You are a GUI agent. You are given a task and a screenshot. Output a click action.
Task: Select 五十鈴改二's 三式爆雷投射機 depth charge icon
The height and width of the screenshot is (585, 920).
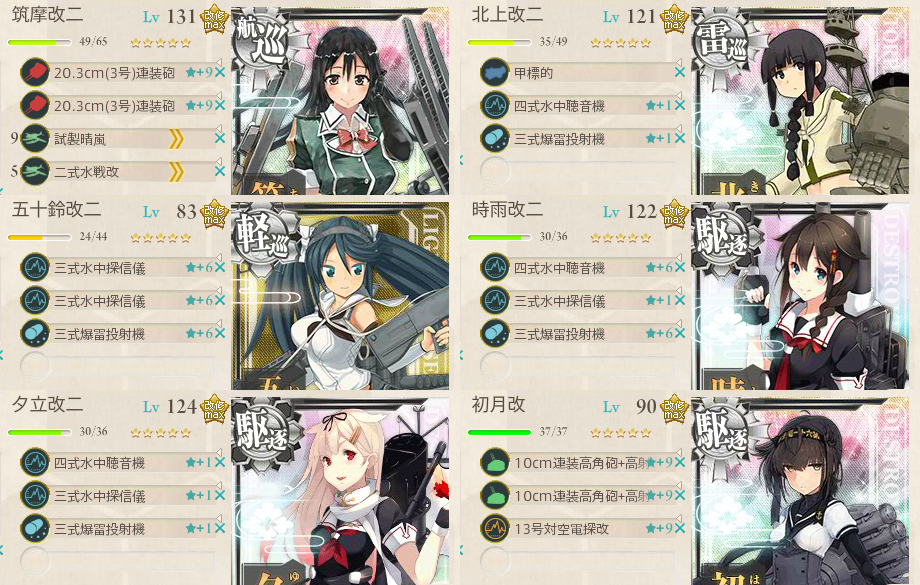coord(35,333)
